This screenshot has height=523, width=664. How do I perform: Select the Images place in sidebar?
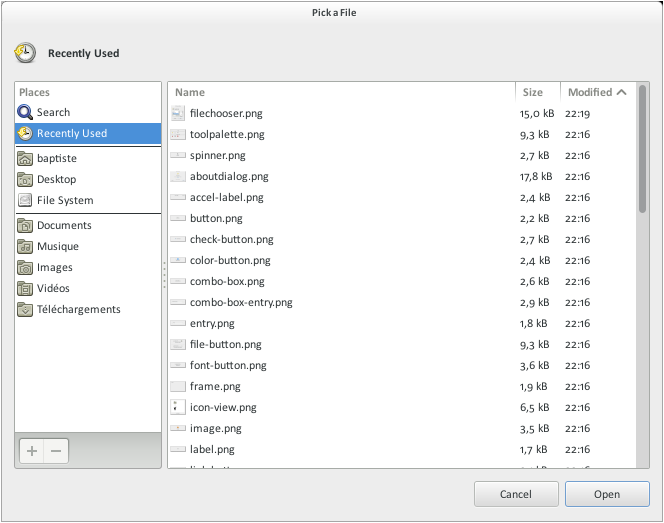tap(55, 268)
